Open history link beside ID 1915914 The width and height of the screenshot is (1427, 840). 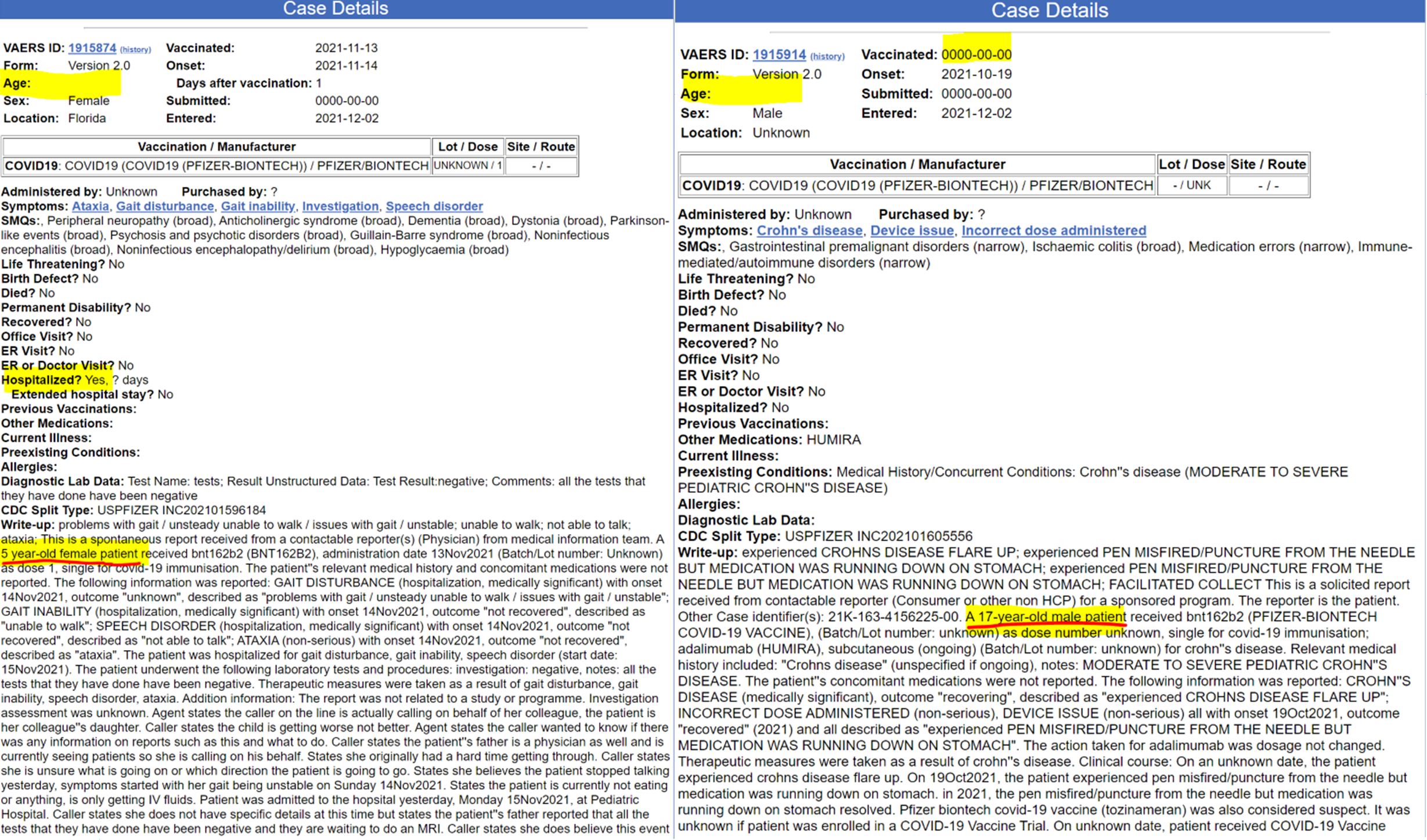pos(827,56)
